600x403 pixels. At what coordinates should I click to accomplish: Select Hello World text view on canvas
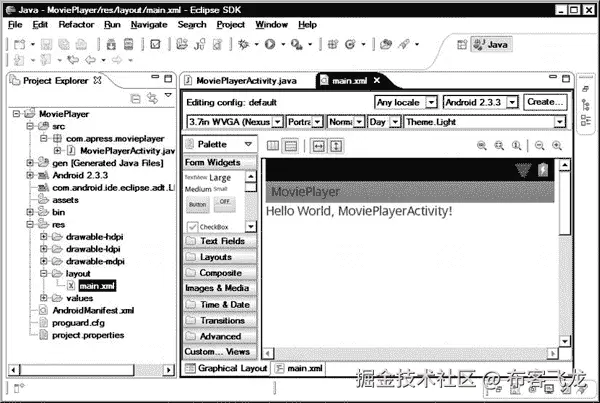pos(359,211)
